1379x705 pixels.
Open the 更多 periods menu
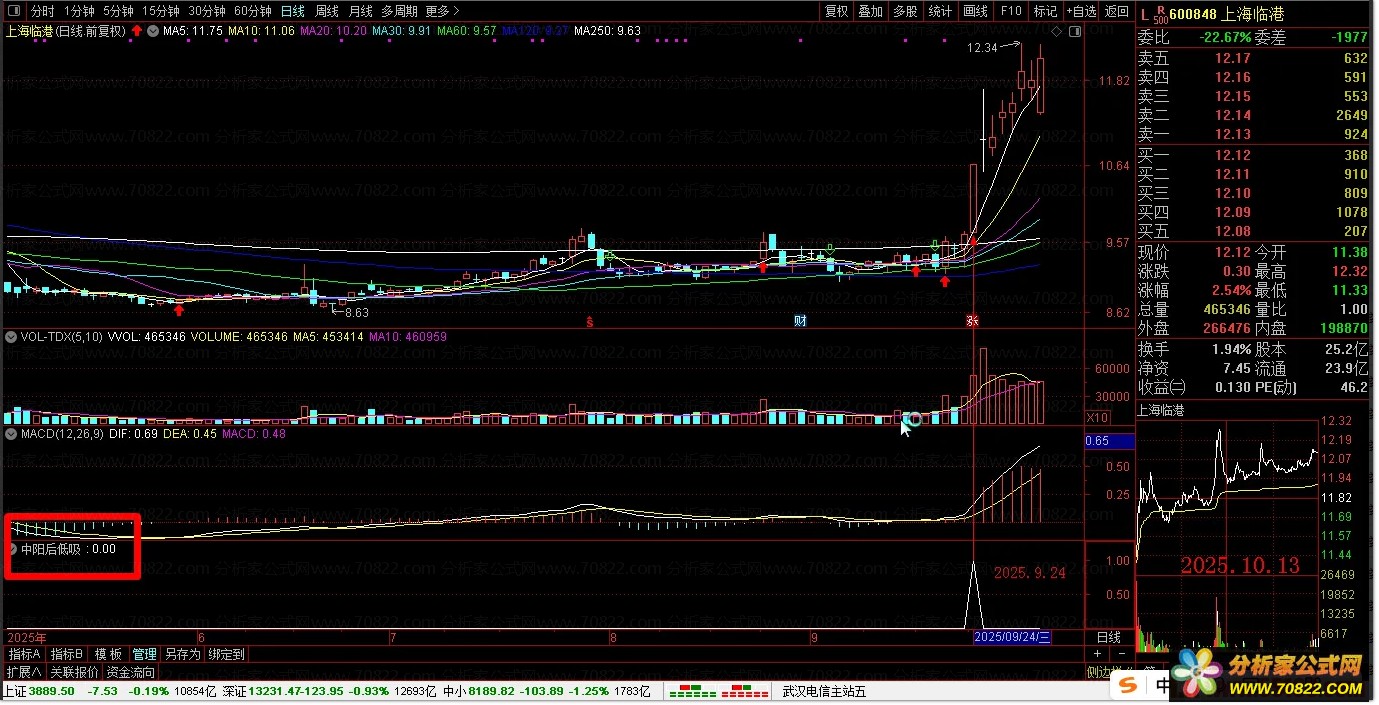pyautogui.click(x=442, y=11)
